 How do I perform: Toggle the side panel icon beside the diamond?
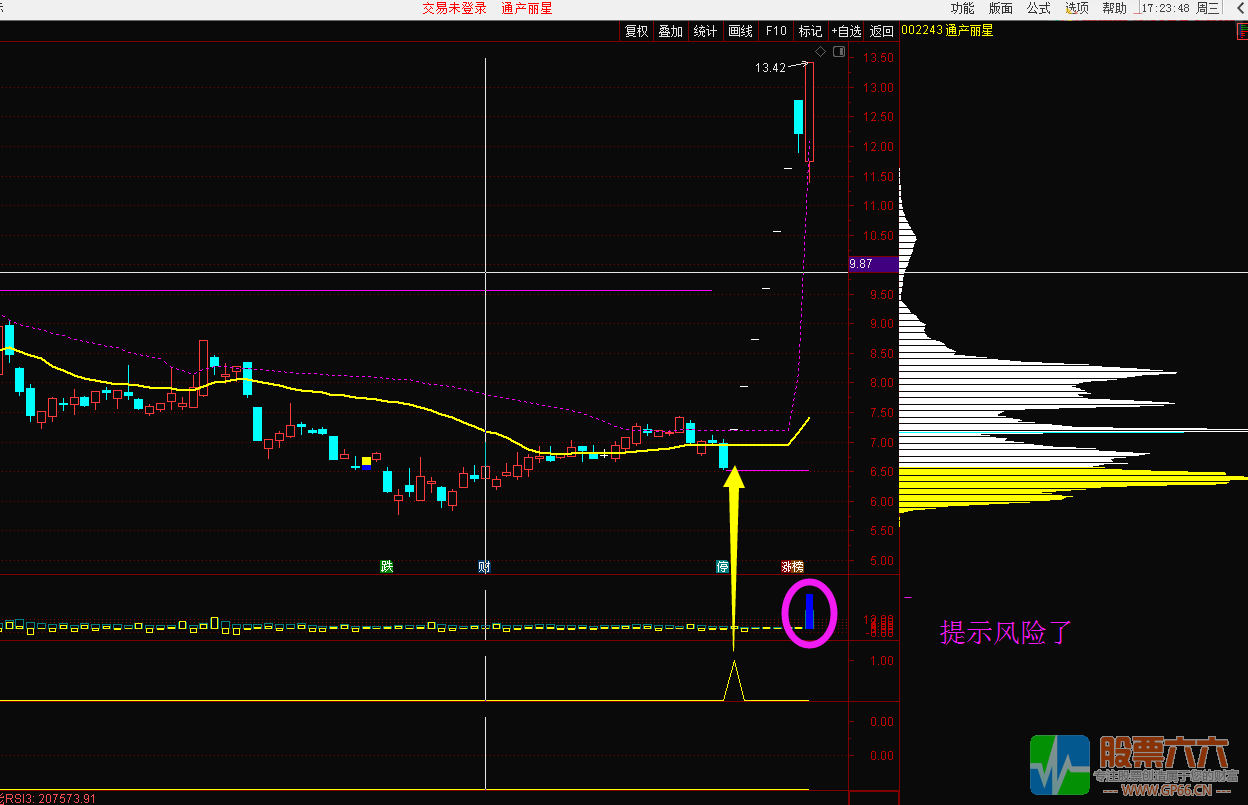click(839, 51)
